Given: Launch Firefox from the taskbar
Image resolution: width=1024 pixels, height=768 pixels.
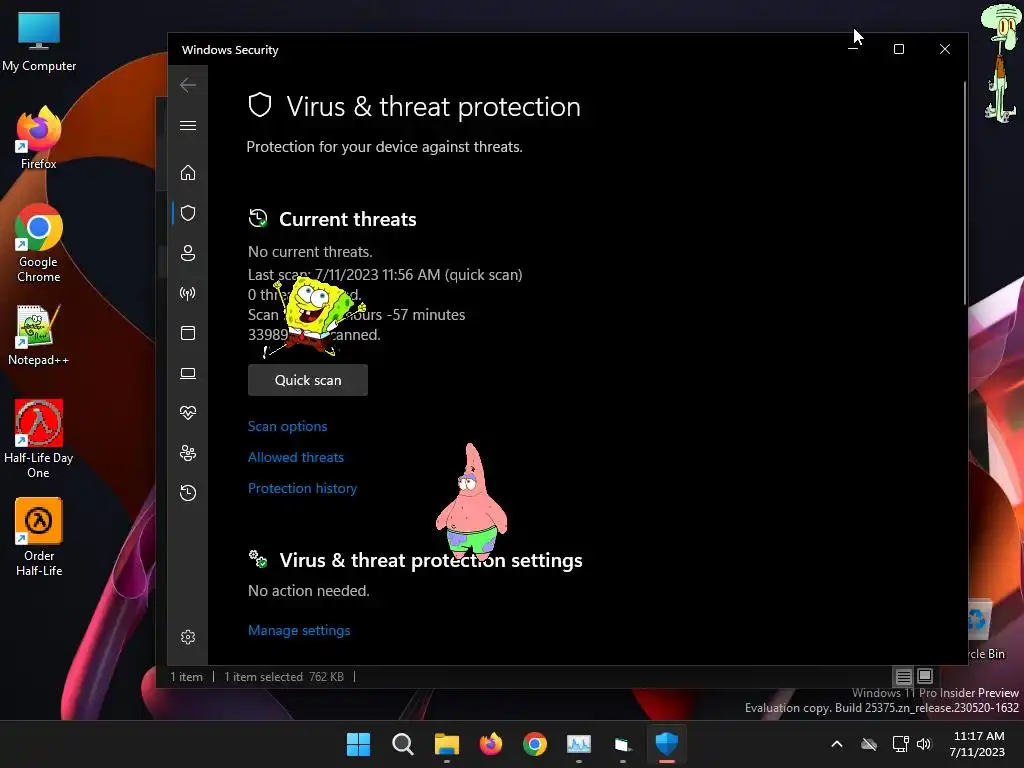Looking at the screenshot, I should pyautogui.click(x=491, y=744).
